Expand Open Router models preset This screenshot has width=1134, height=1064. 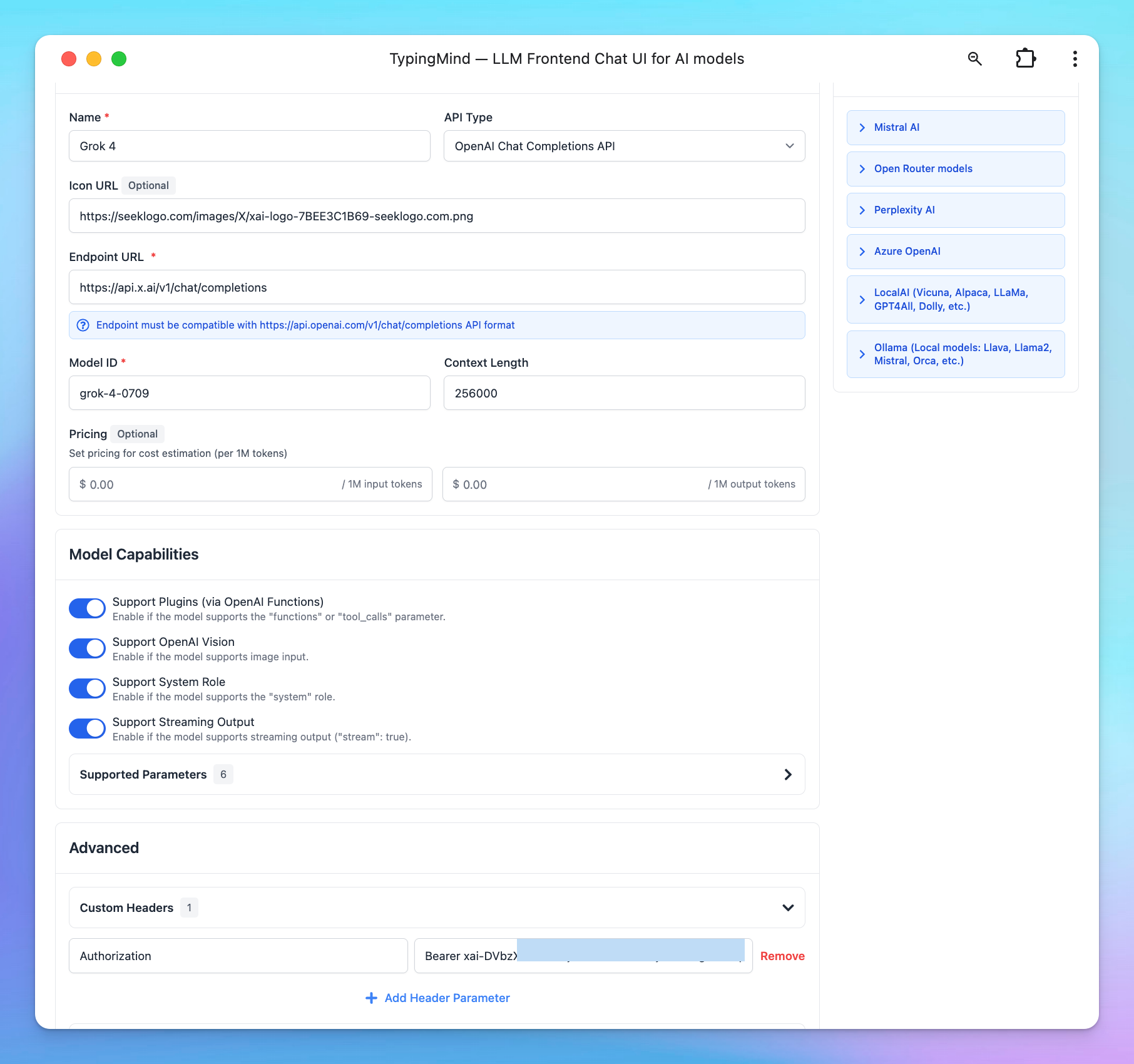click(x=955, y=169)
